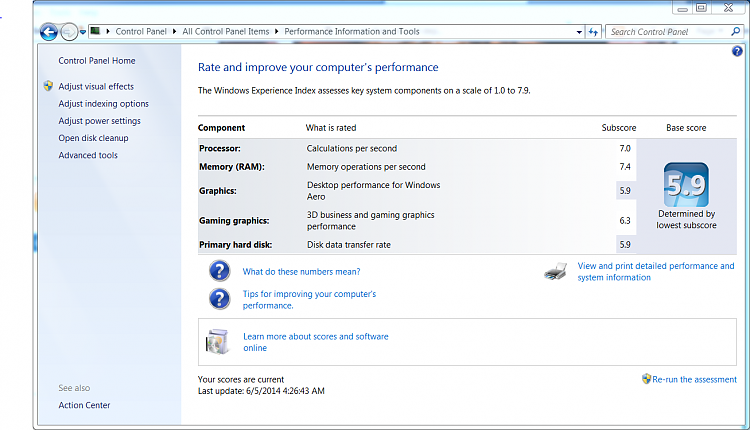Select the Gaming graphics subscore 6.3
This screenshot has height=430, width=750.
(625, 221)
